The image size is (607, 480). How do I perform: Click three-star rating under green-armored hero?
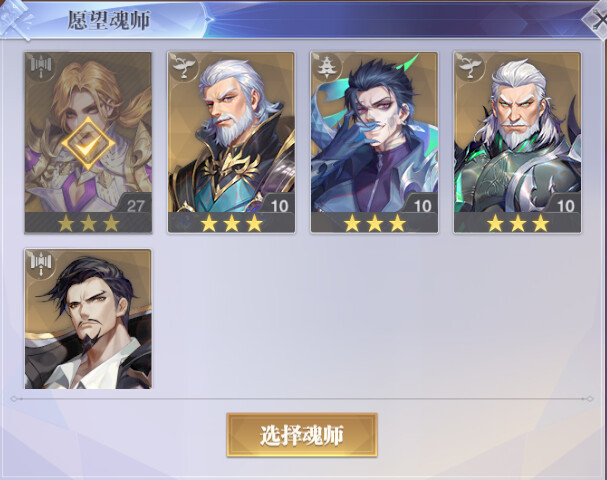tap(518, 223)
